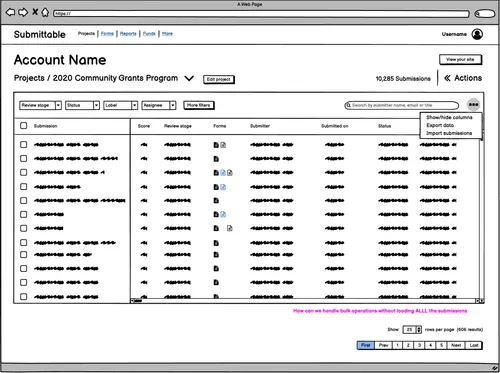This screenshot has width=500, height=373.
Task: Click the second form icon in the first row
Action: pyautogui.click(x=223, y=145)
